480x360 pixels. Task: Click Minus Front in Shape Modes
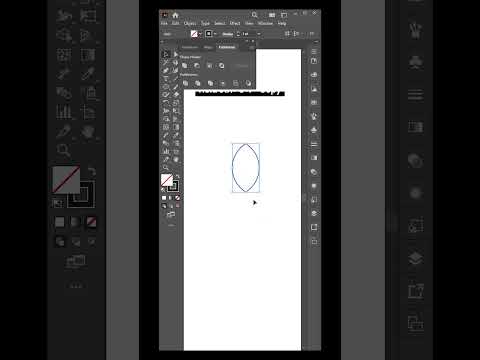pos(197,66)
